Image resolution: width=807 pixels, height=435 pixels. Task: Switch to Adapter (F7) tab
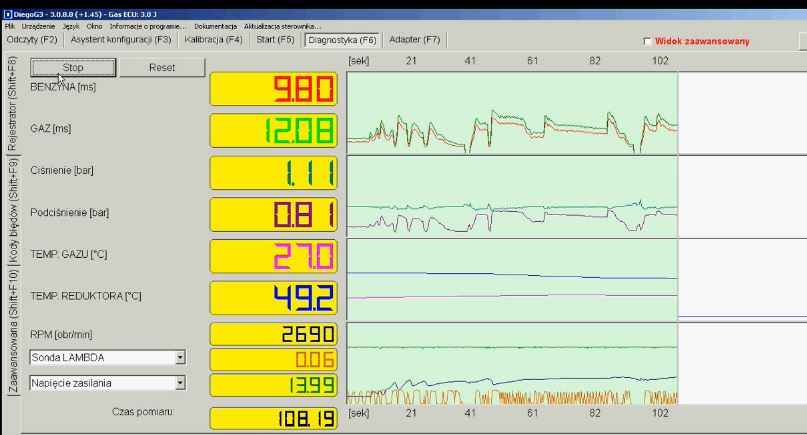(x=415, y=40)
